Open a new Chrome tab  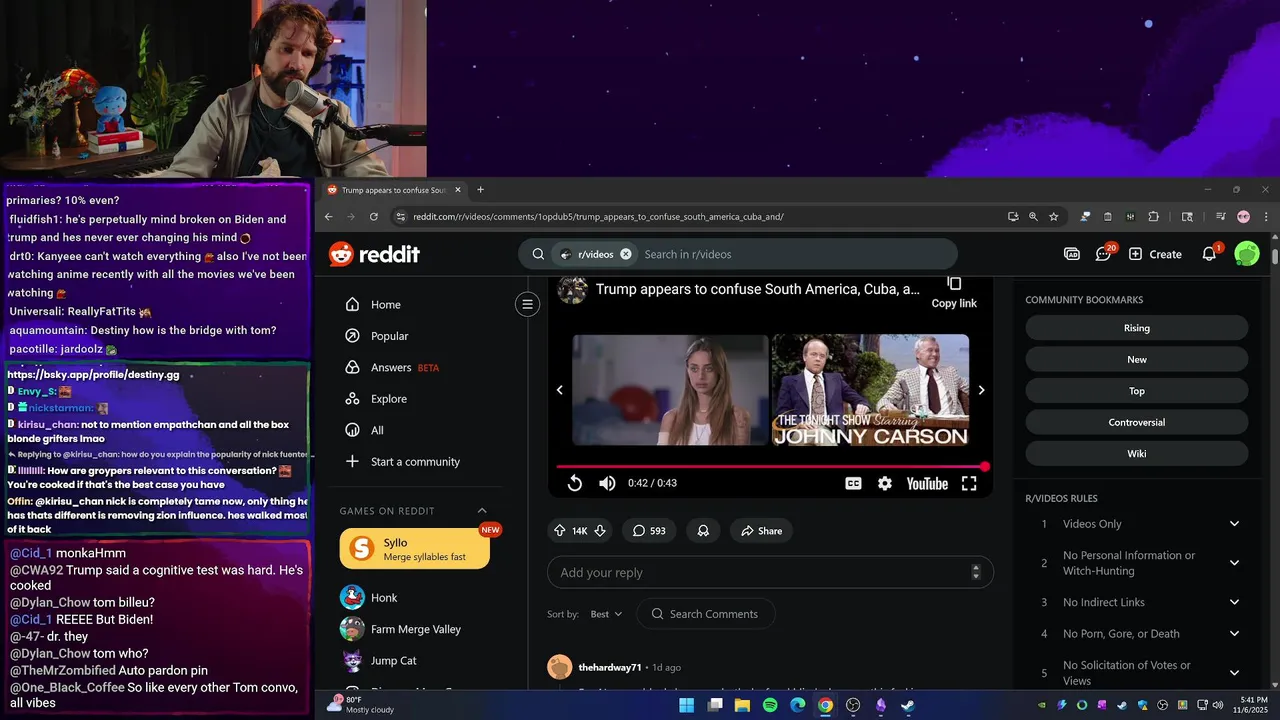pyautogui.click(x=480, y=190)
